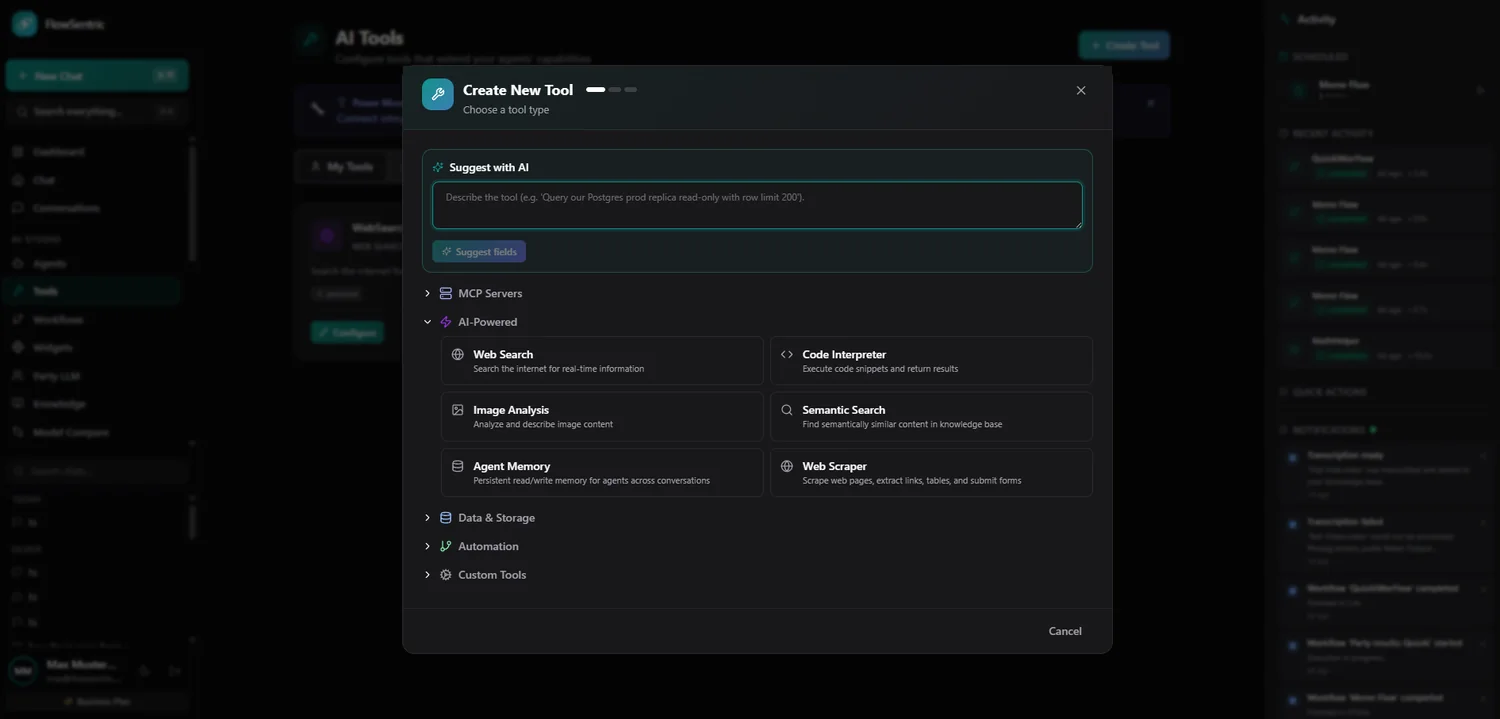Click the New Chat button in the sidebar
Screen dimensions: 1500x719
point(97,75)
